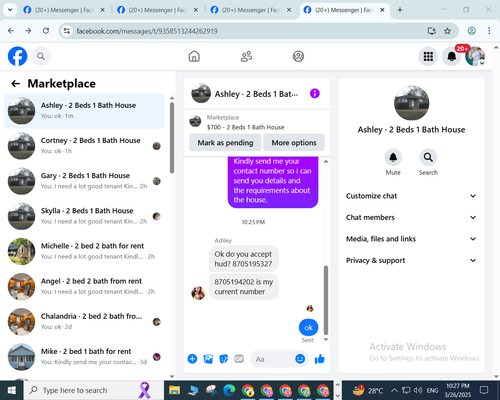Expand Customize chat section
Screen dimensions: 500x400
pyautogui.click(x=411, y=196)
